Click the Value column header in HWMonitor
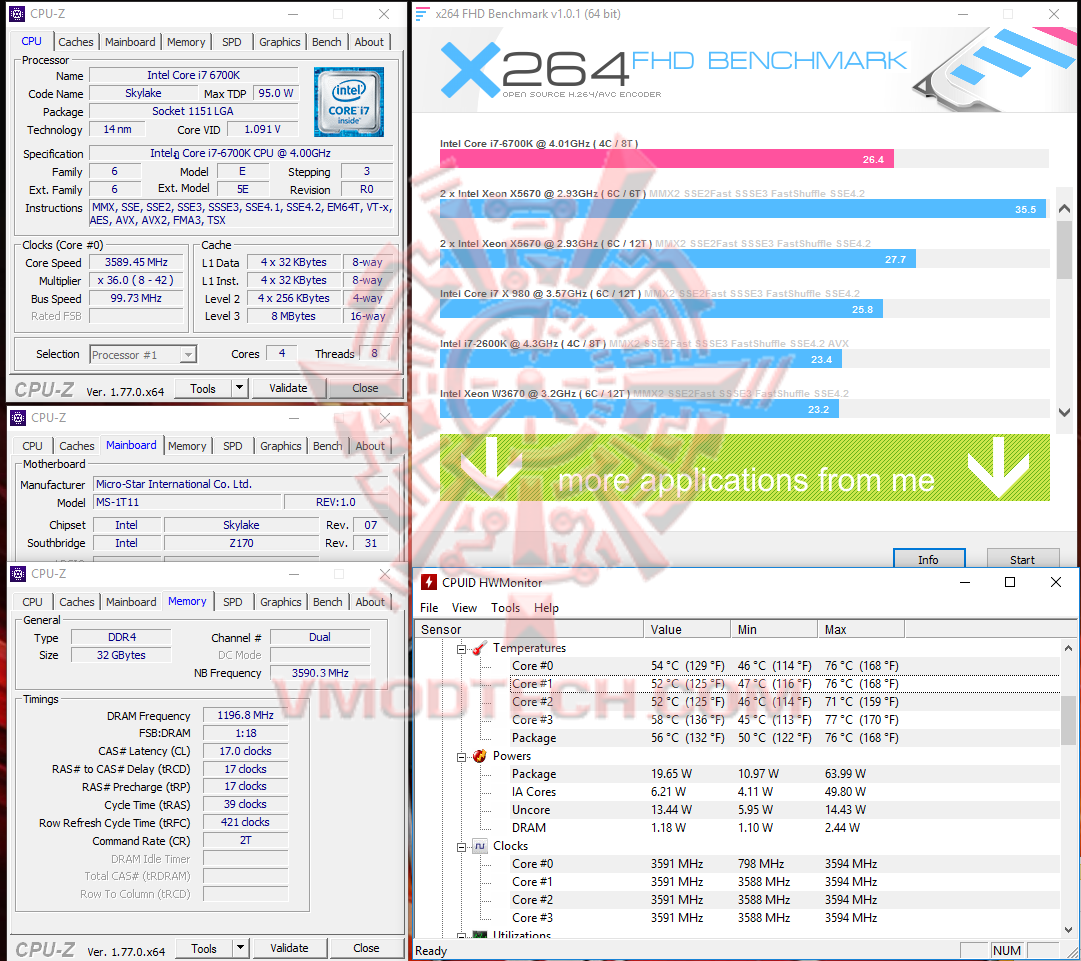The image size is (1081, 961). [x=687, y=629]
